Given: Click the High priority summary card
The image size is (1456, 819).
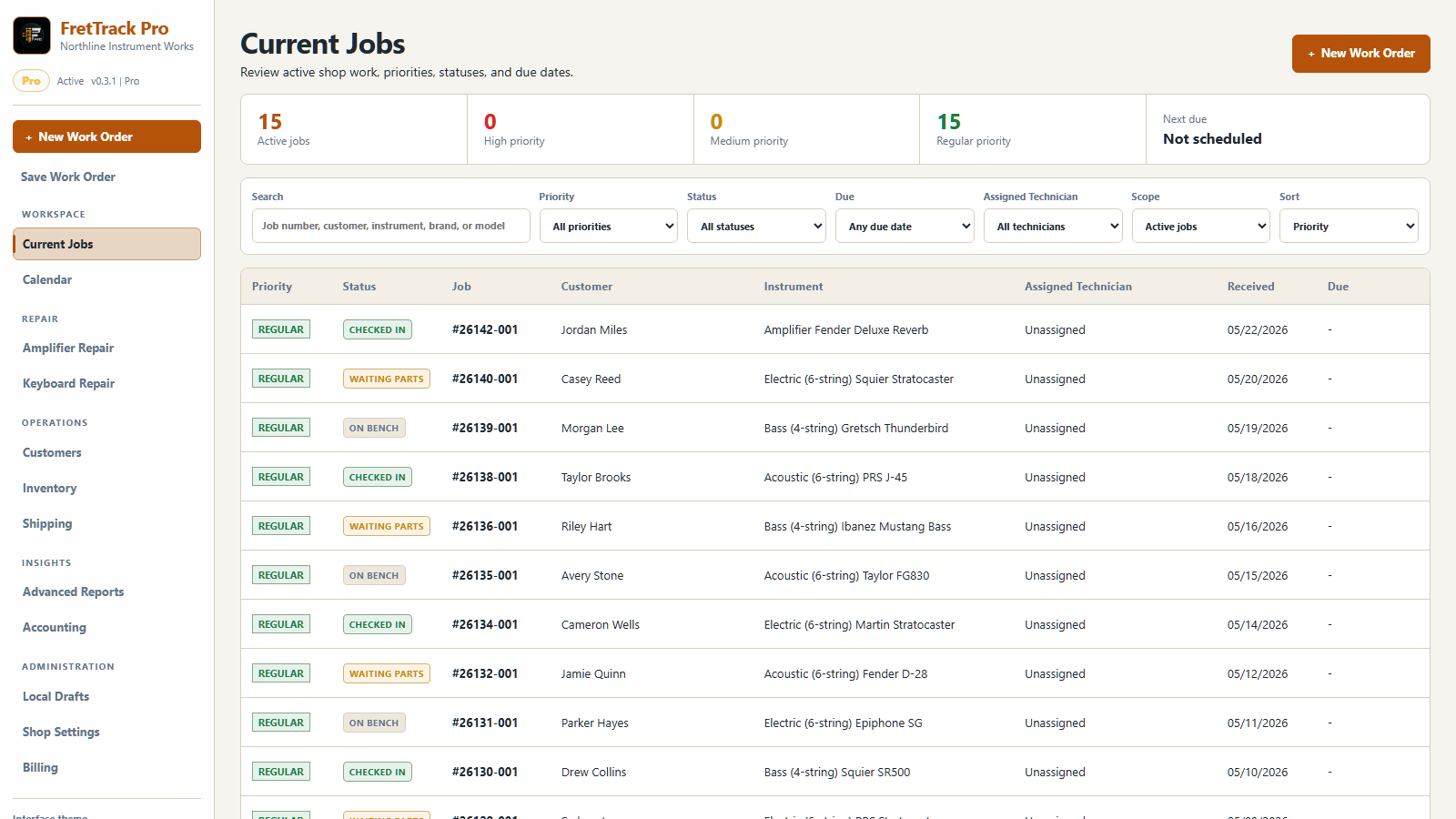Looking at the screenshot, I should [x=581, y=129].
